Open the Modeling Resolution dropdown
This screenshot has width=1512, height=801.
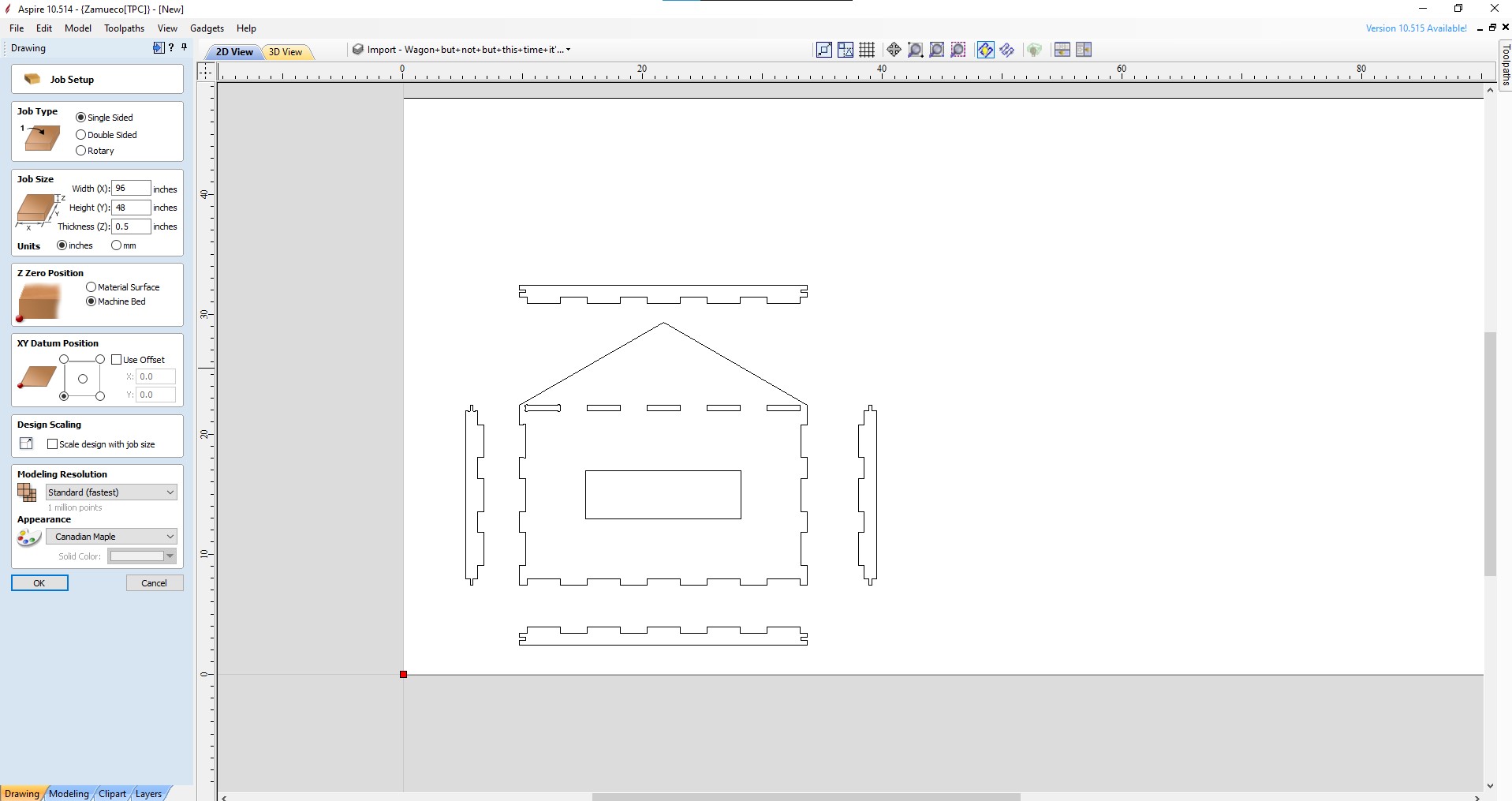pyautogui.click(x=111, y=492)
